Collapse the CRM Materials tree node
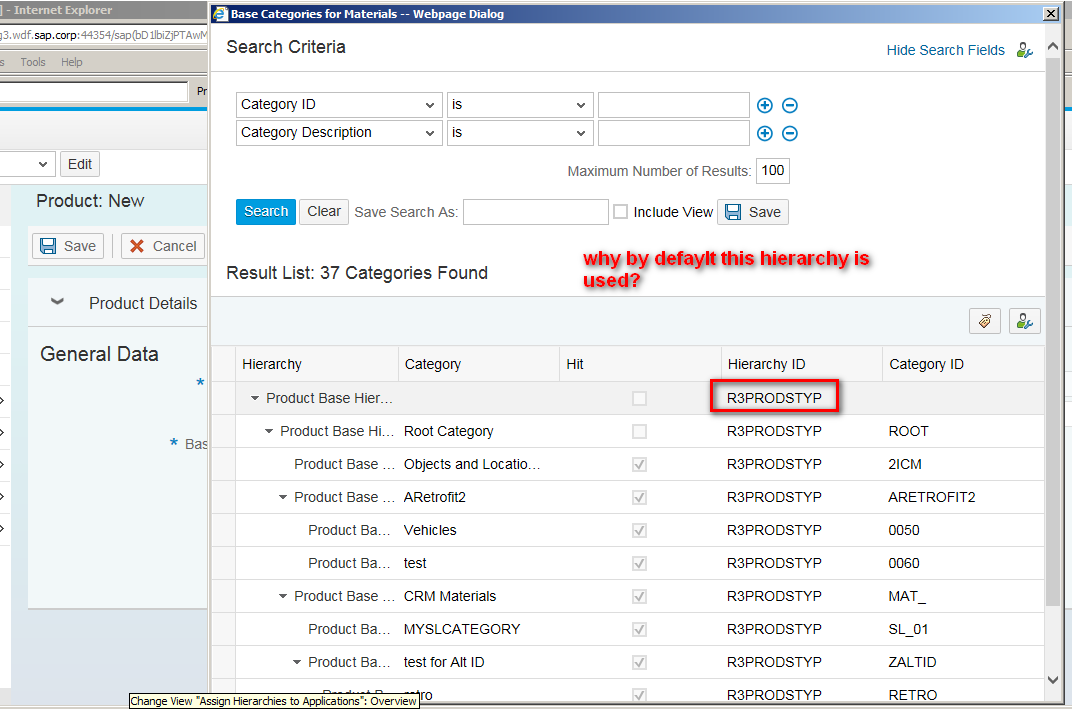The image size is (1072, 709). (282, 596)
